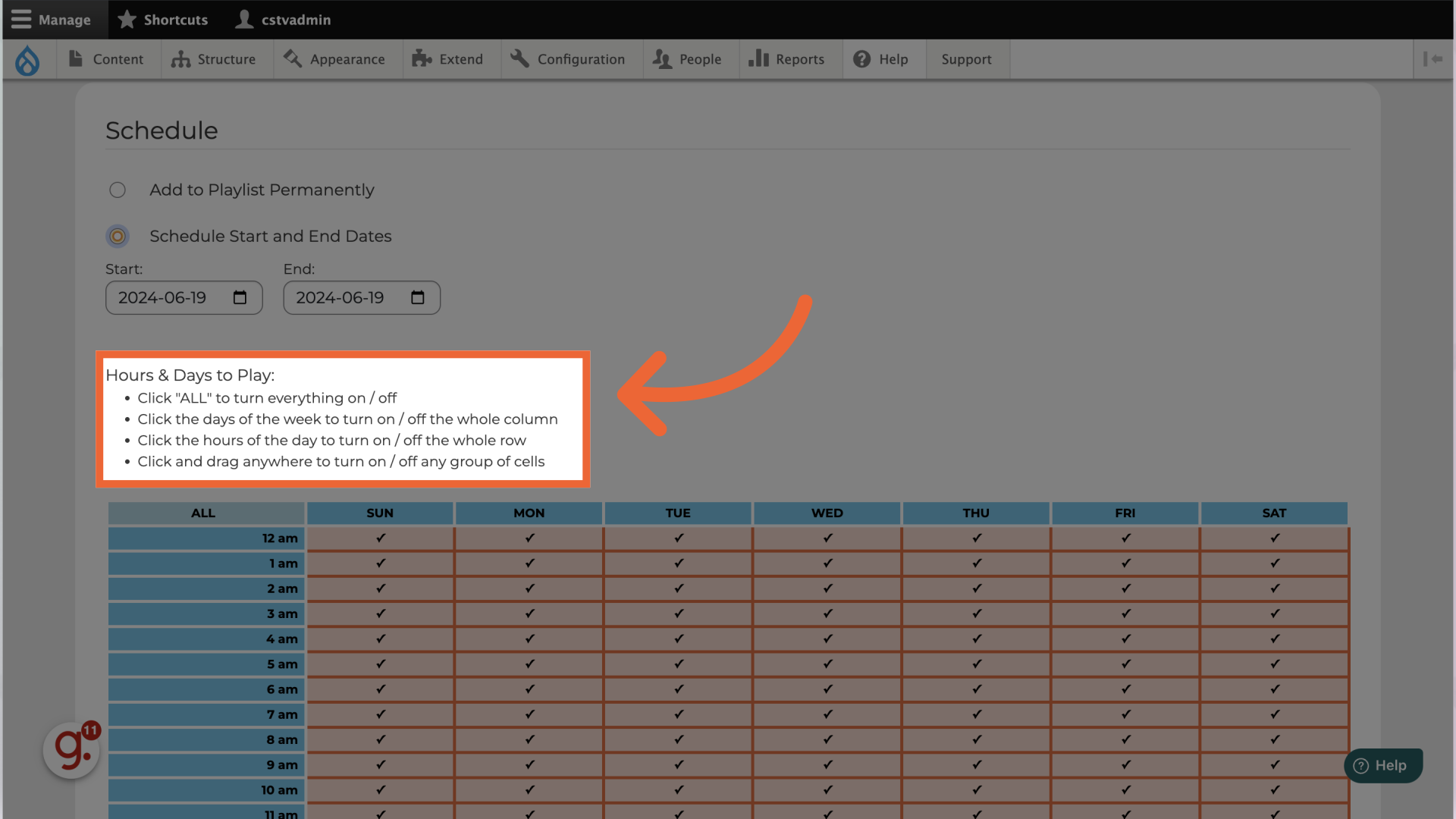Click the Shortcuts star icon
The width and height of the screenshot is (1456, 819).
tap(127, 20)
